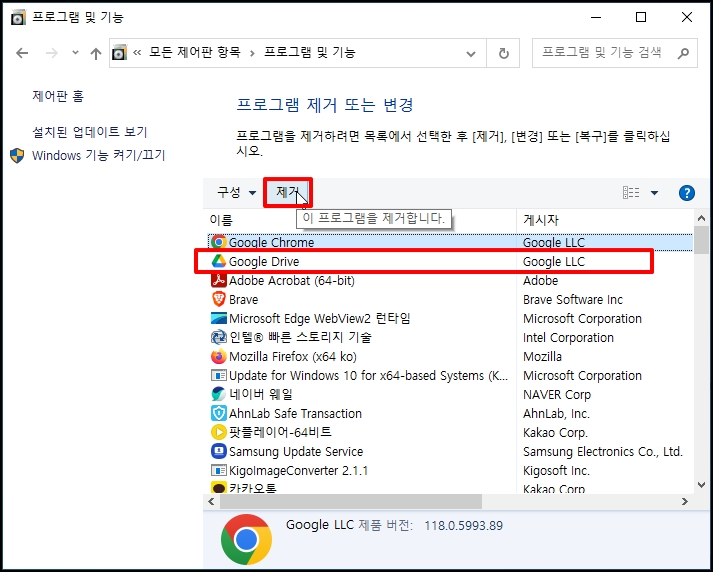The image size is (713, 572).
Task: Click publisher NAVER Corp
Action: (557, 395)
